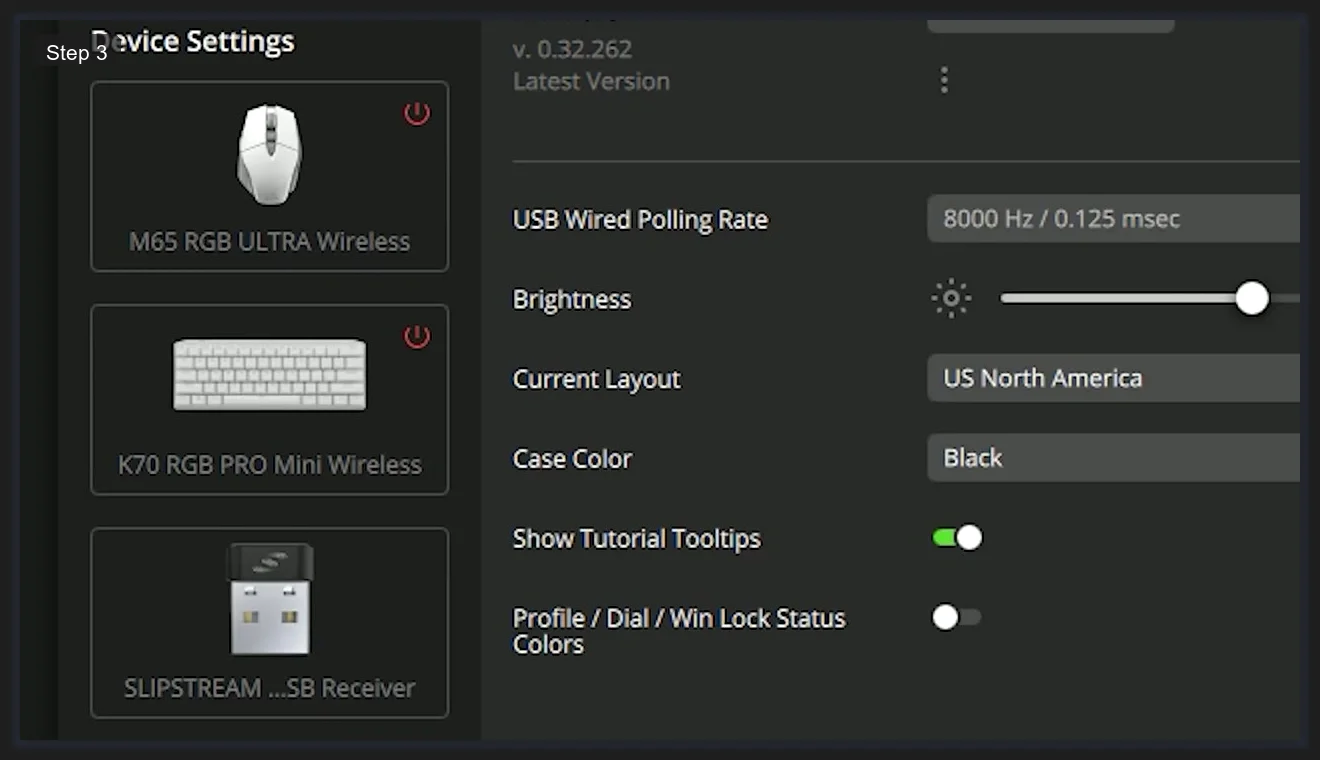1320x760 pixels.
Task: Select the M65 RGB ULTRA Wireless mouse icon
Action: coord(269,152)
